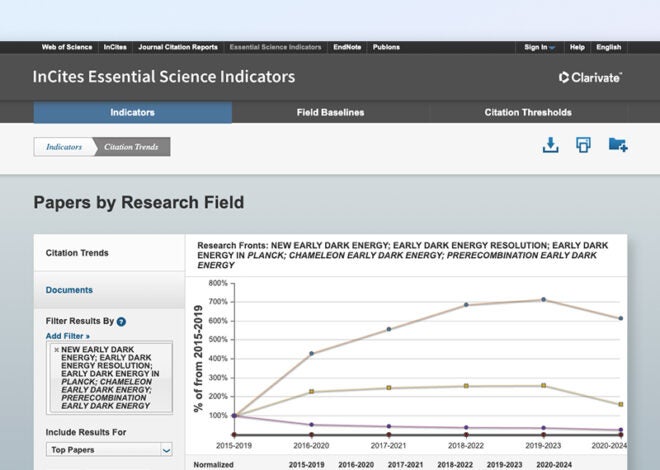Open the Sign In dropdown
Image resolution: width=660 pixels, height=470 pixels.
click(x=540, y=47)
